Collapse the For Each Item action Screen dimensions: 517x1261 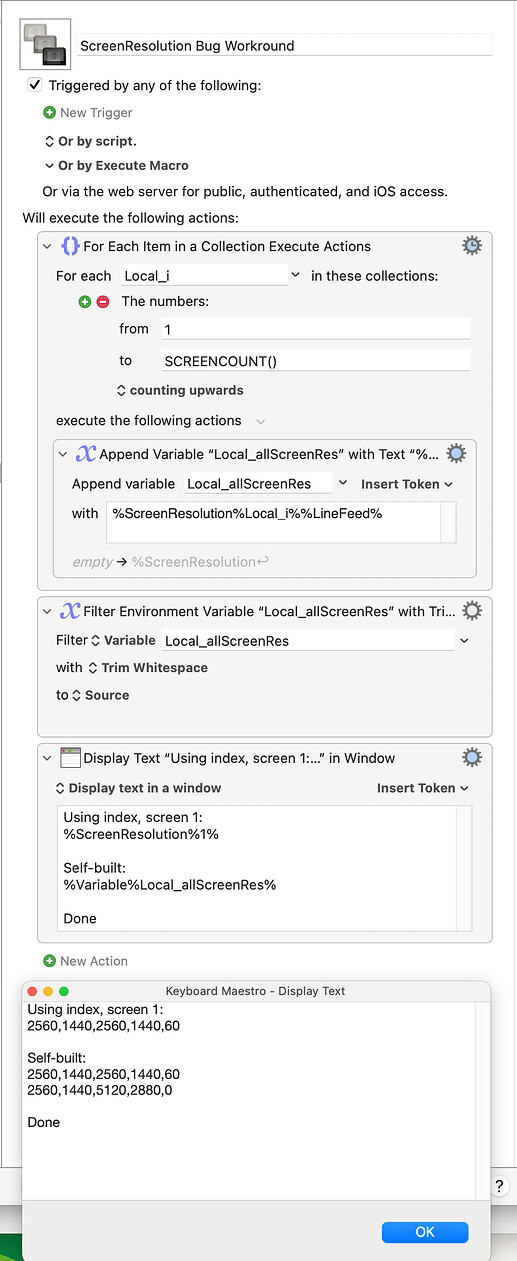click(x=47, y=246)
